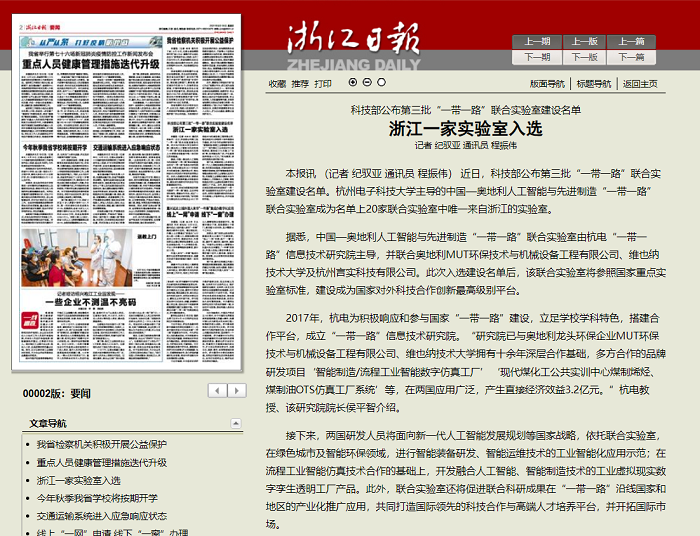Image resolution: width=700 pixels, height=536 pixels.
Task: Click the article title 浙江一家实验室入选
Action: [465, 129]
